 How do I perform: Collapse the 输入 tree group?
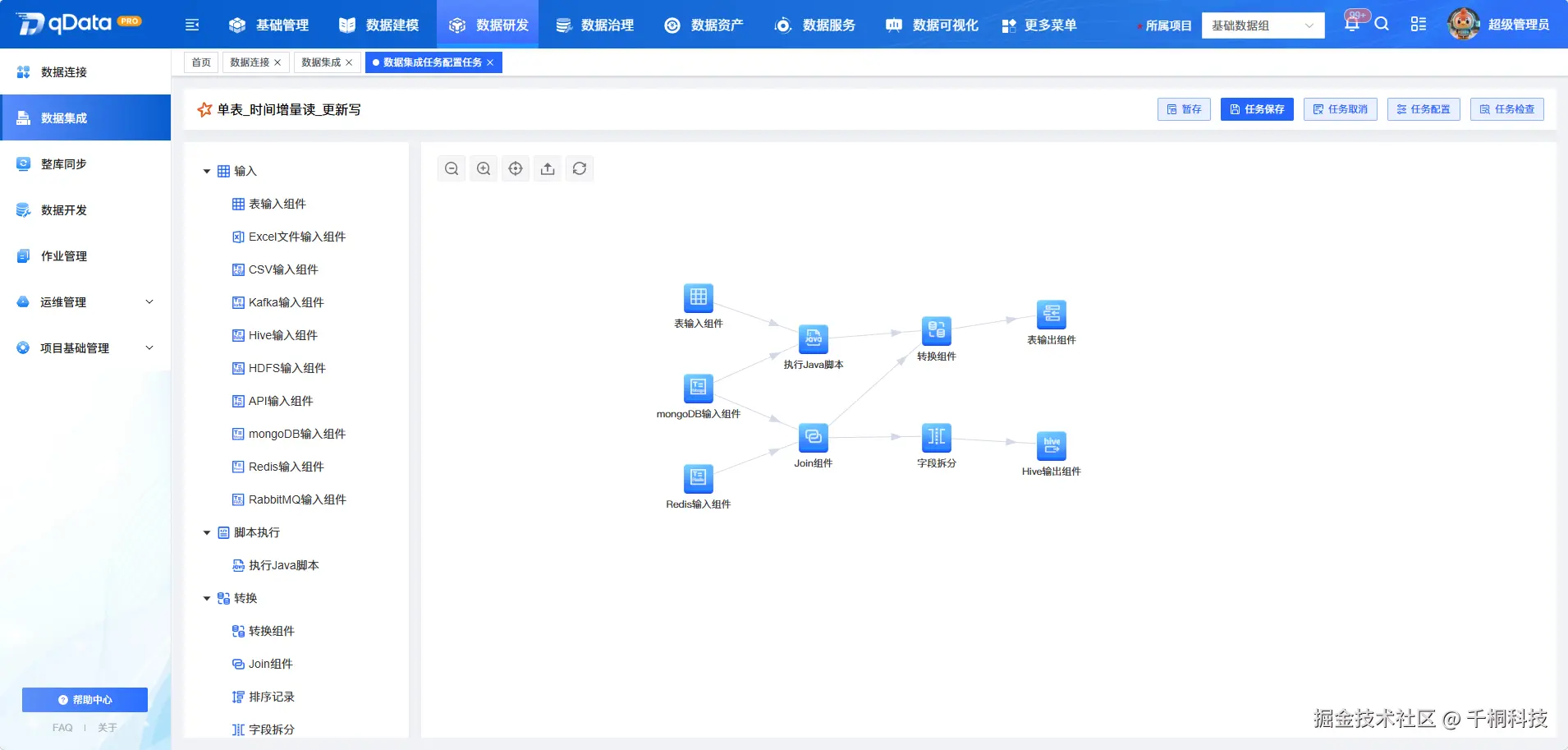tap(207, 171)
